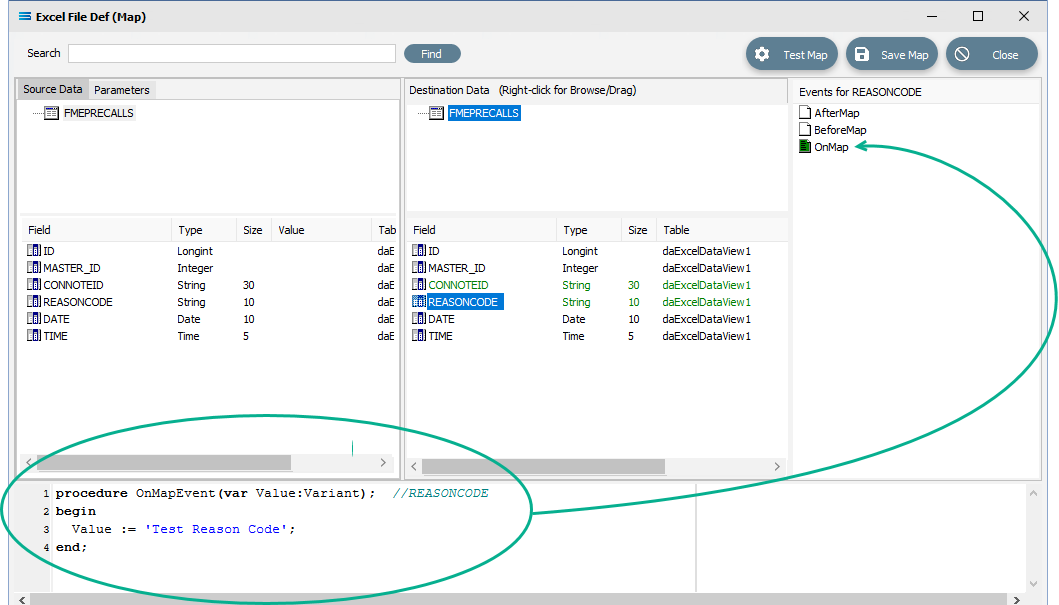
Task: Click the end; line in code editor
Action: click(71, 548)
